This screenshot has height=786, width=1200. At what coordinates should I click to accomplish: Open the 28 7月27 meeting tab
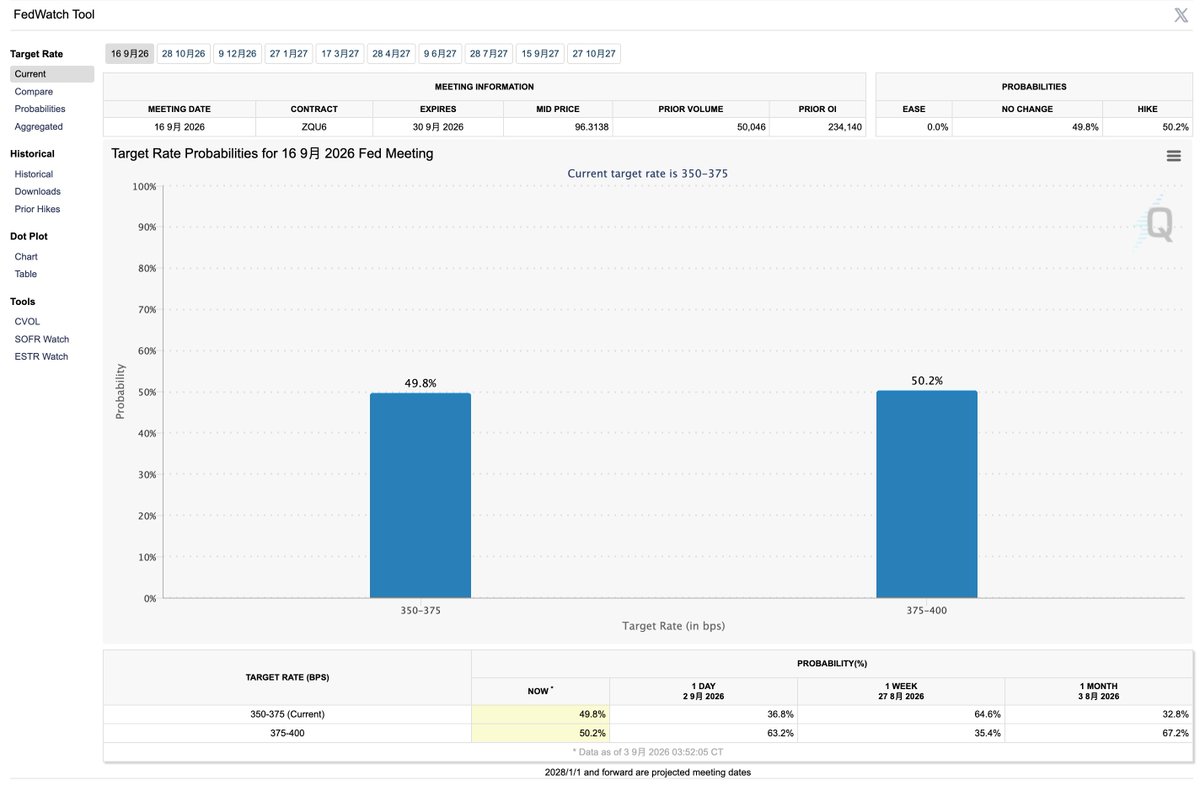pyautogui.click(x=489, y=54)
